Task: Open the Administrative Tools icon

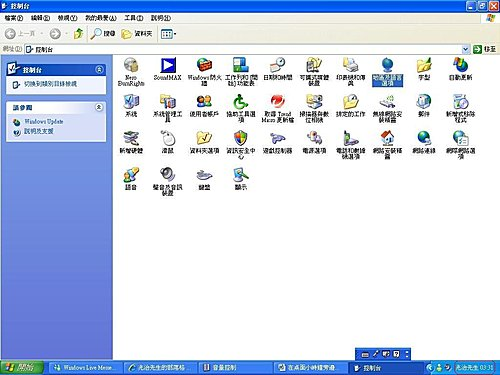Action: [x=168, y=108]
